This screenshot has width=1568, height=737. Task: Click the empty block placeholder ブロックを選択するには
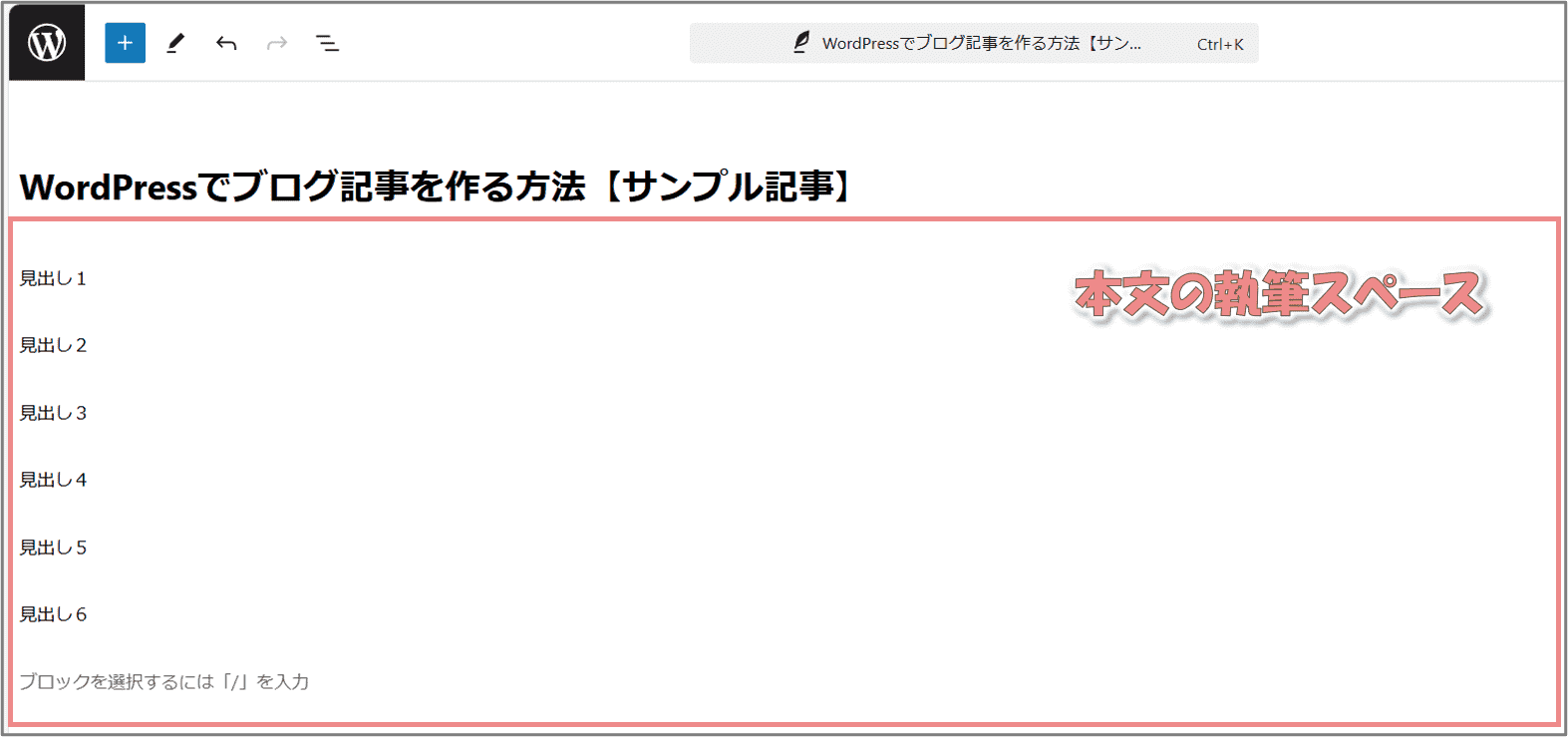tap(164, 682)
